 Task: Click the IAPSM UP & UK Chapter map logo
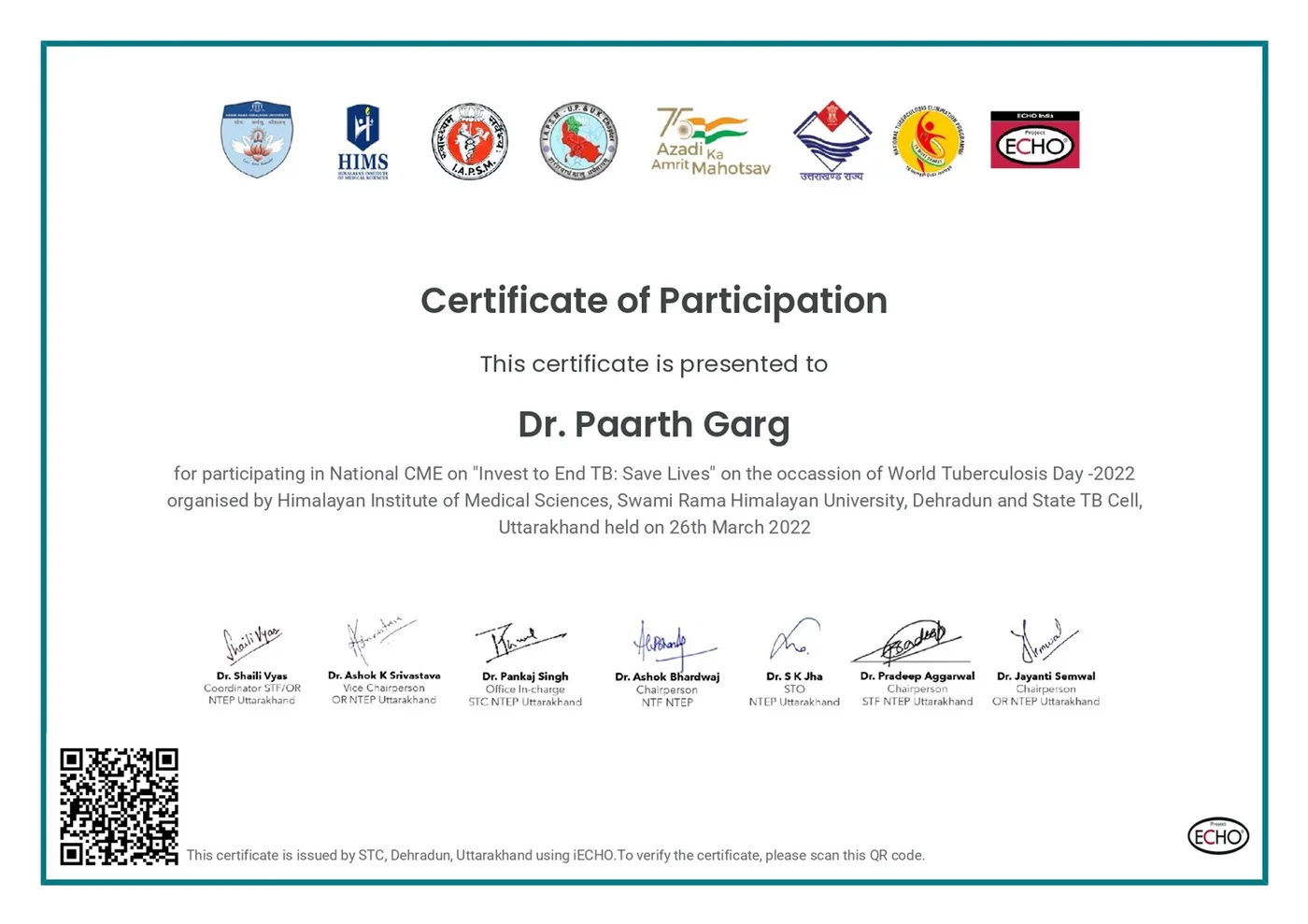(578, 141)
